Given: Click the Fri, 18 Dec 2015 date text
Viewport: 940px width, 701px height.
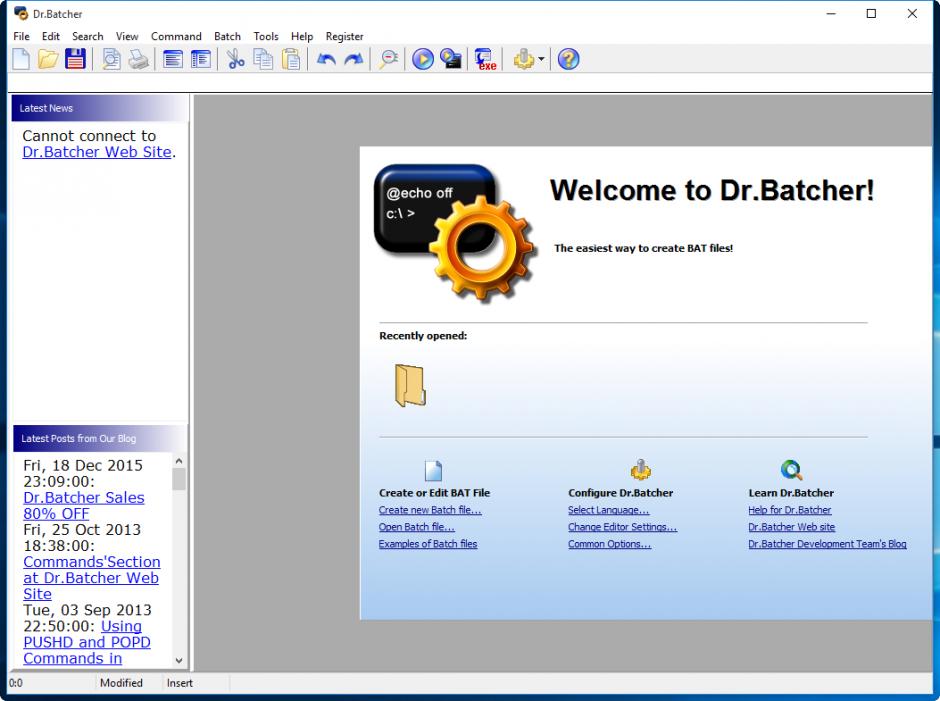Looking at the screenshot, I should click(x=83, y=465).
